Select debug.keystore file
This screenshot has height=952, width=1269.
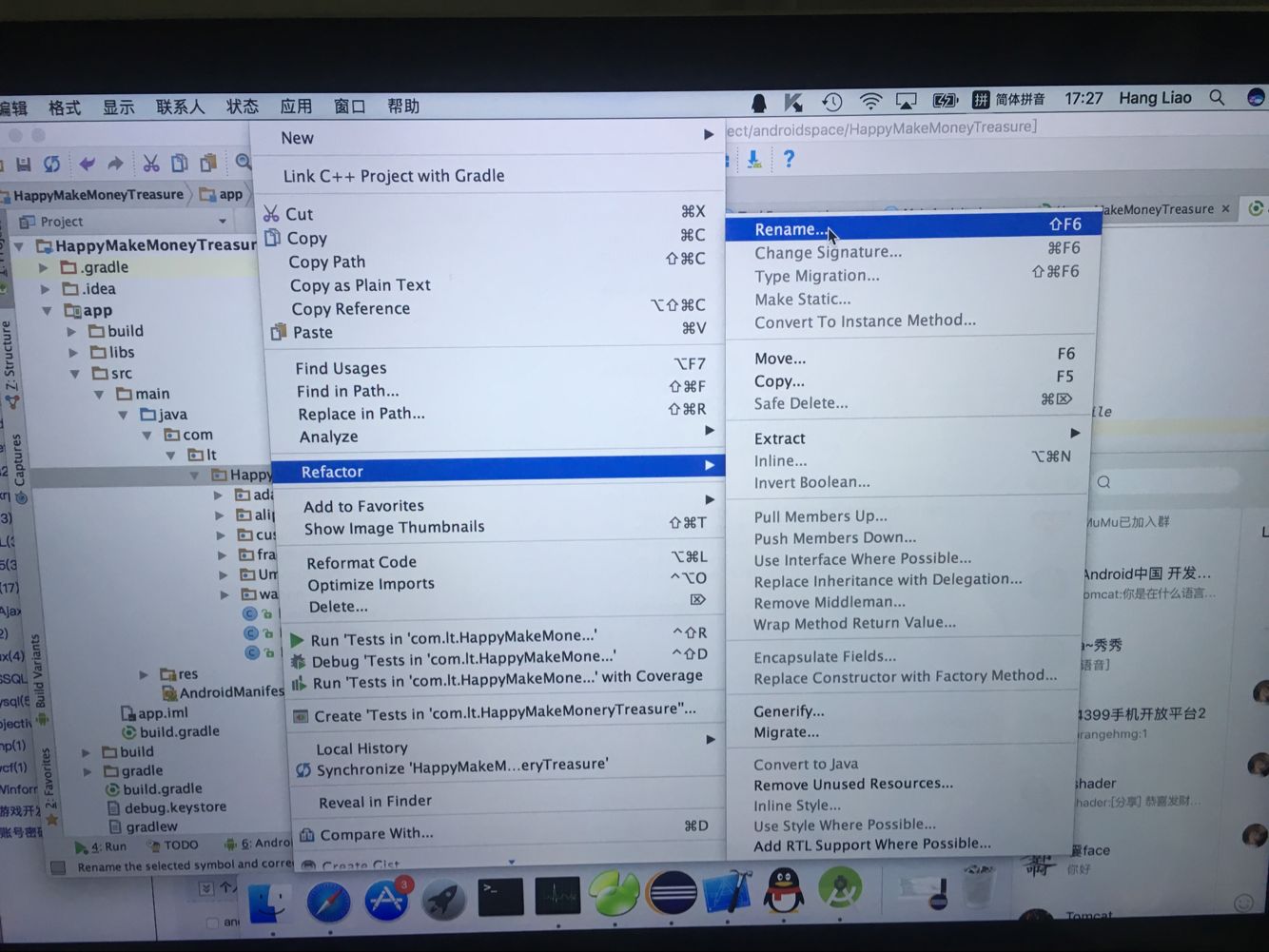[167, 807]
